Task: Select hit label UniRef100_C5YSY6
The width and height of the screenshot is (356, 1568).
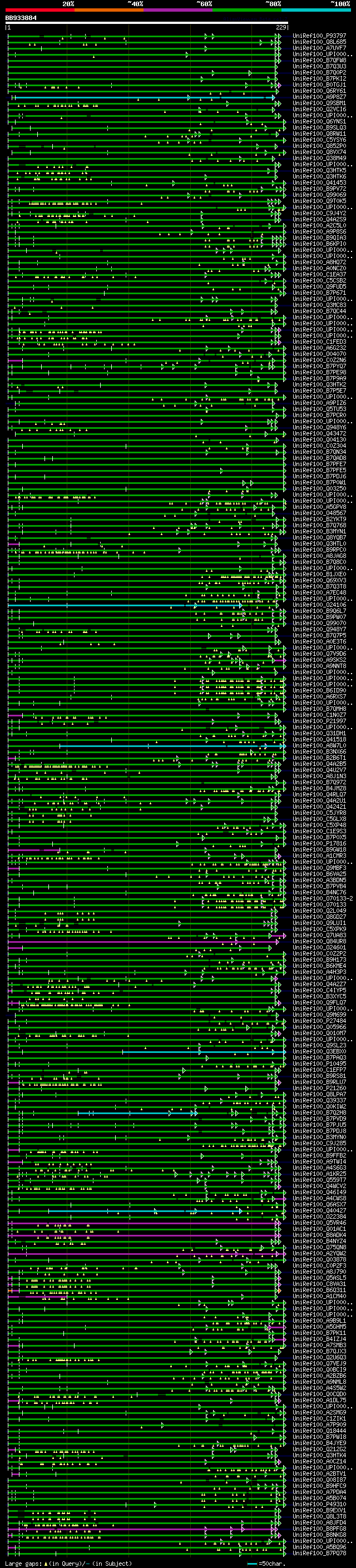Action: [319, 140]
